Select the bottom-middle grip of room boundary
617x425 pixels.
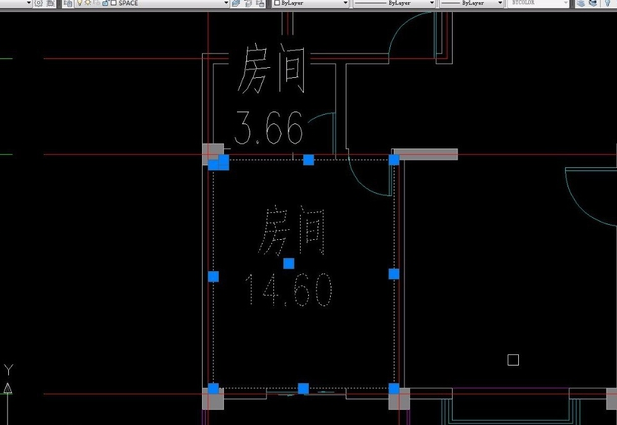click(303, 389)
